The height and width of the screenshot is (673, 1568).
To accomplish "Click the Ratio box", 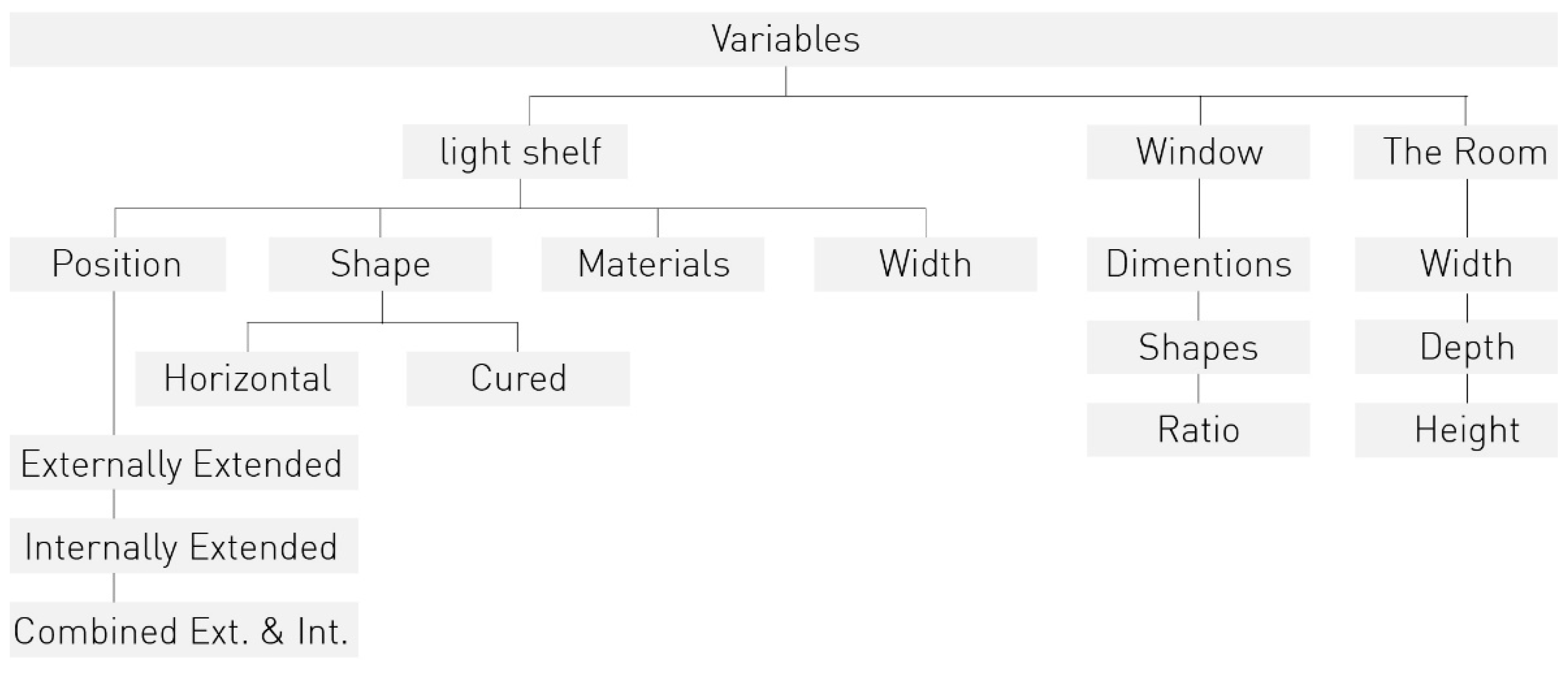I will click(1198, 430).
